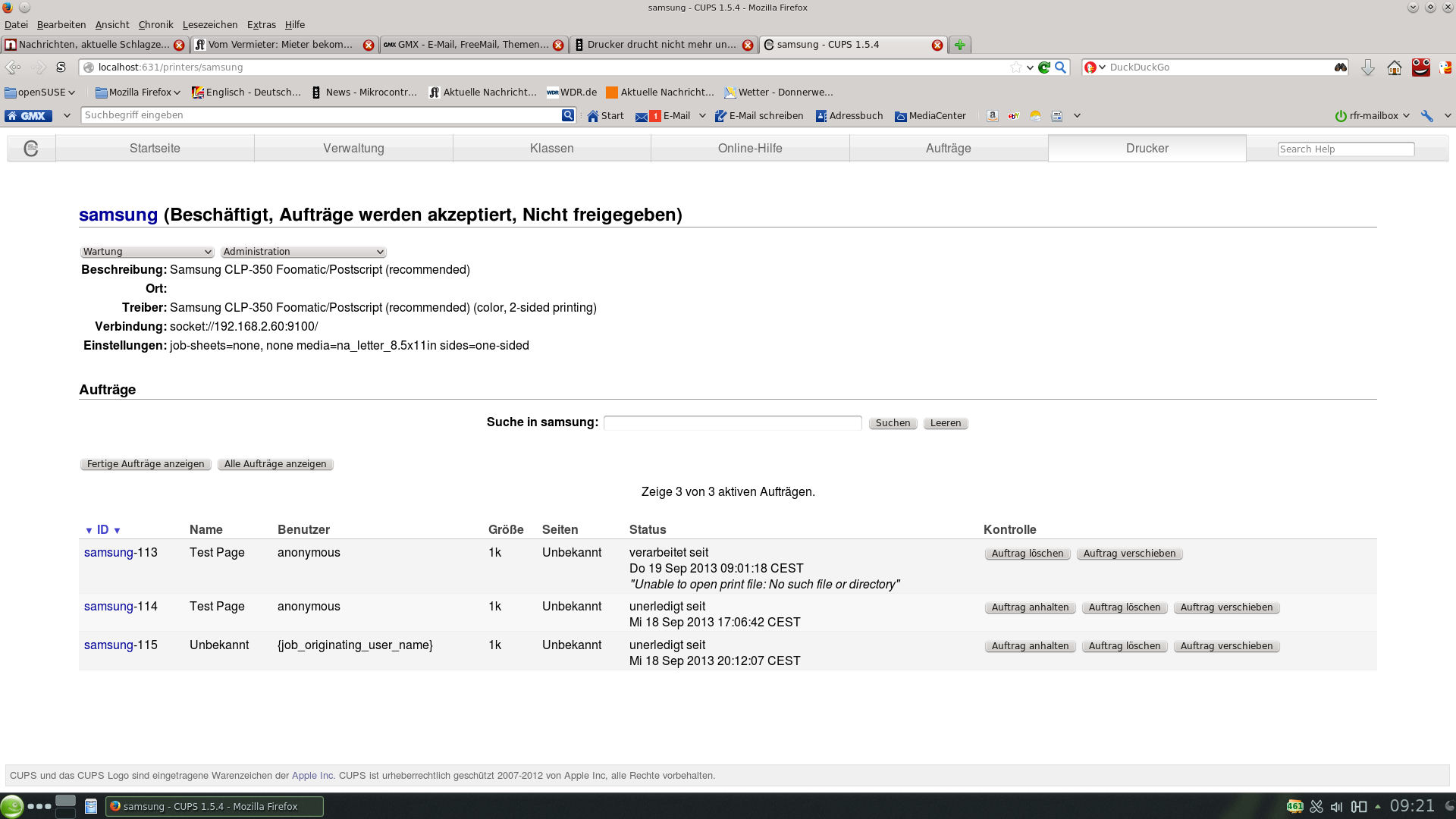Click the DuckDuckGo search engine icon
The height and width of the screenshot is (819, 1456).
click(1090, 67)
